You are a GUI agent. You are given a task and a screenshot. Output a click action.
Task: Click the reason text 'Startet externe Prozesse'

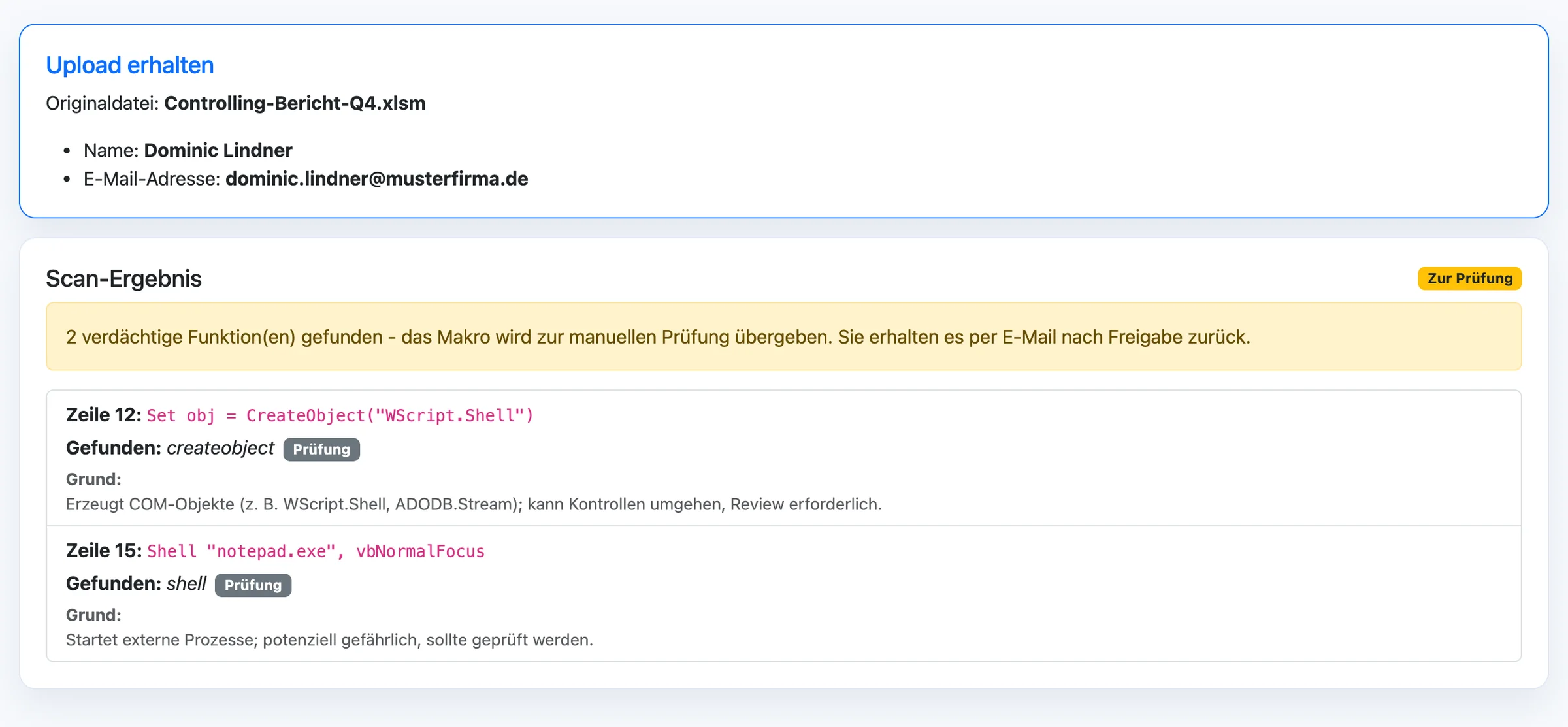coord(329,640)
